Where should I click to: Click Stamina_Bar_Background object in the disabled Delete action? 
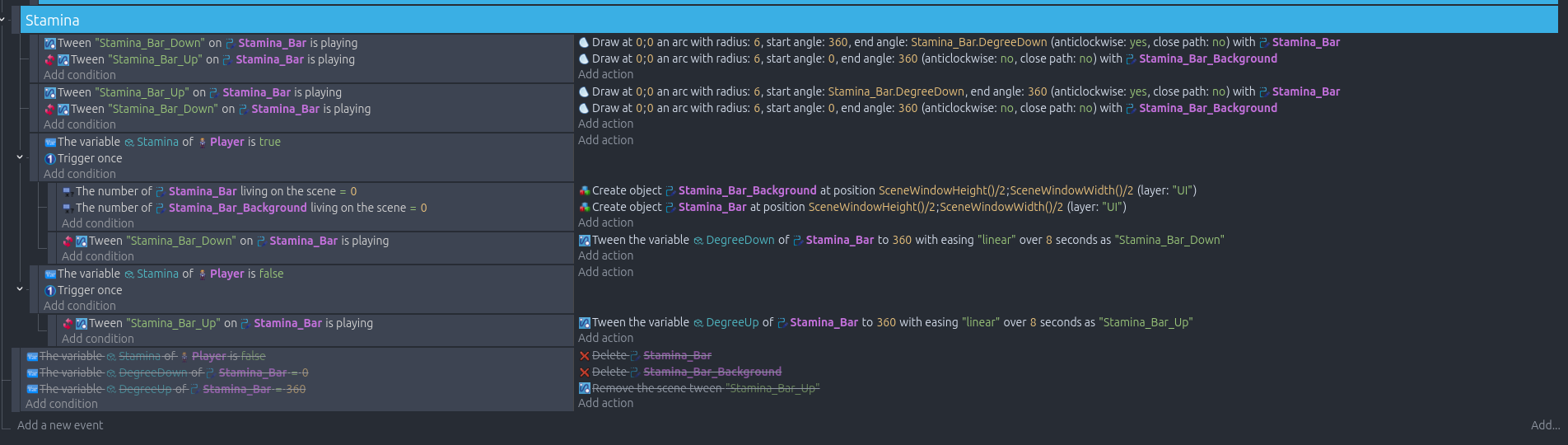[x=712, y=372]
